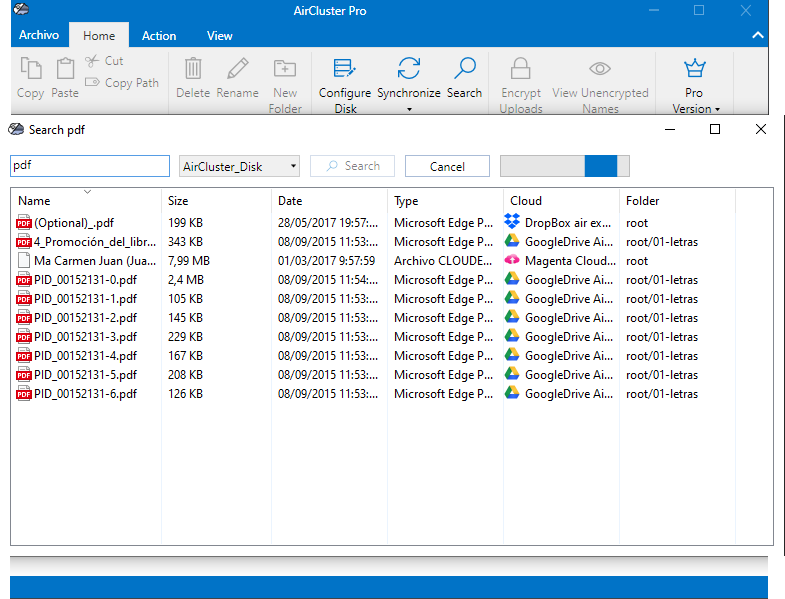
Task: Click the AirCluster app icon in the title bar
Action: pos(21,9)
